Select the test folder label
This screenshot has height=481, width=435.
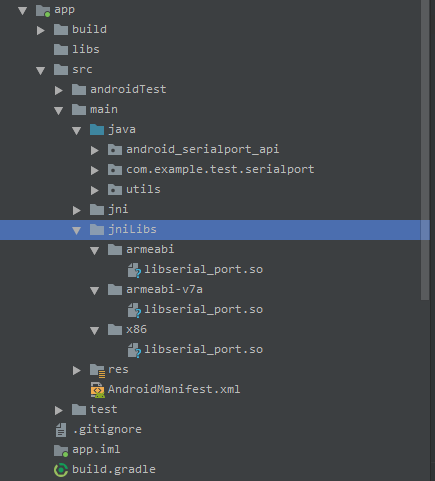[x=103, y=409]
